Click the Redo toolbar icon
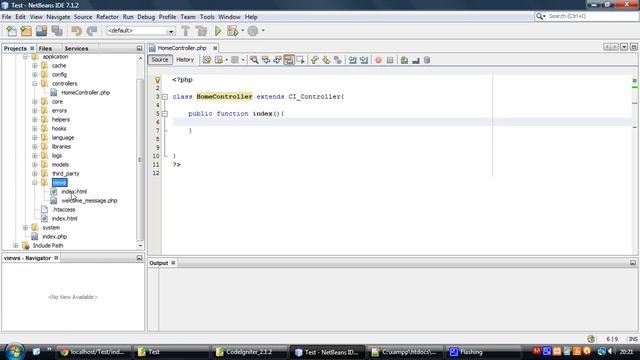 92,31
